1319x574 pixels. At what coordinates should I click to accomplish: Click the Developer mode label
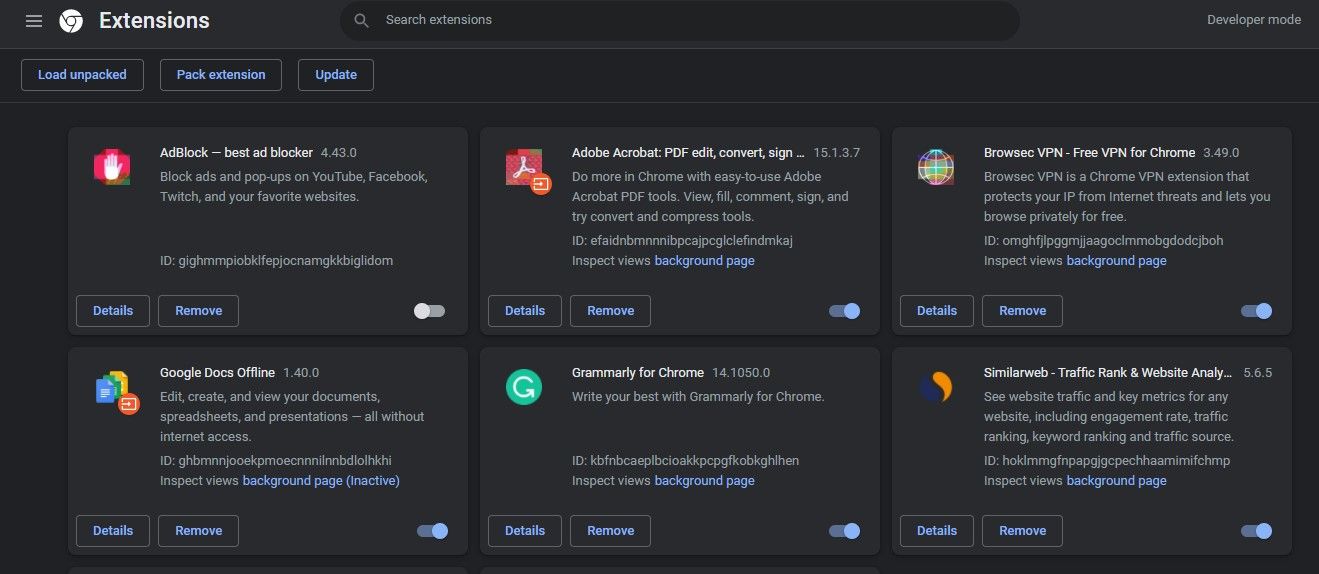[x=1254, y=20]
